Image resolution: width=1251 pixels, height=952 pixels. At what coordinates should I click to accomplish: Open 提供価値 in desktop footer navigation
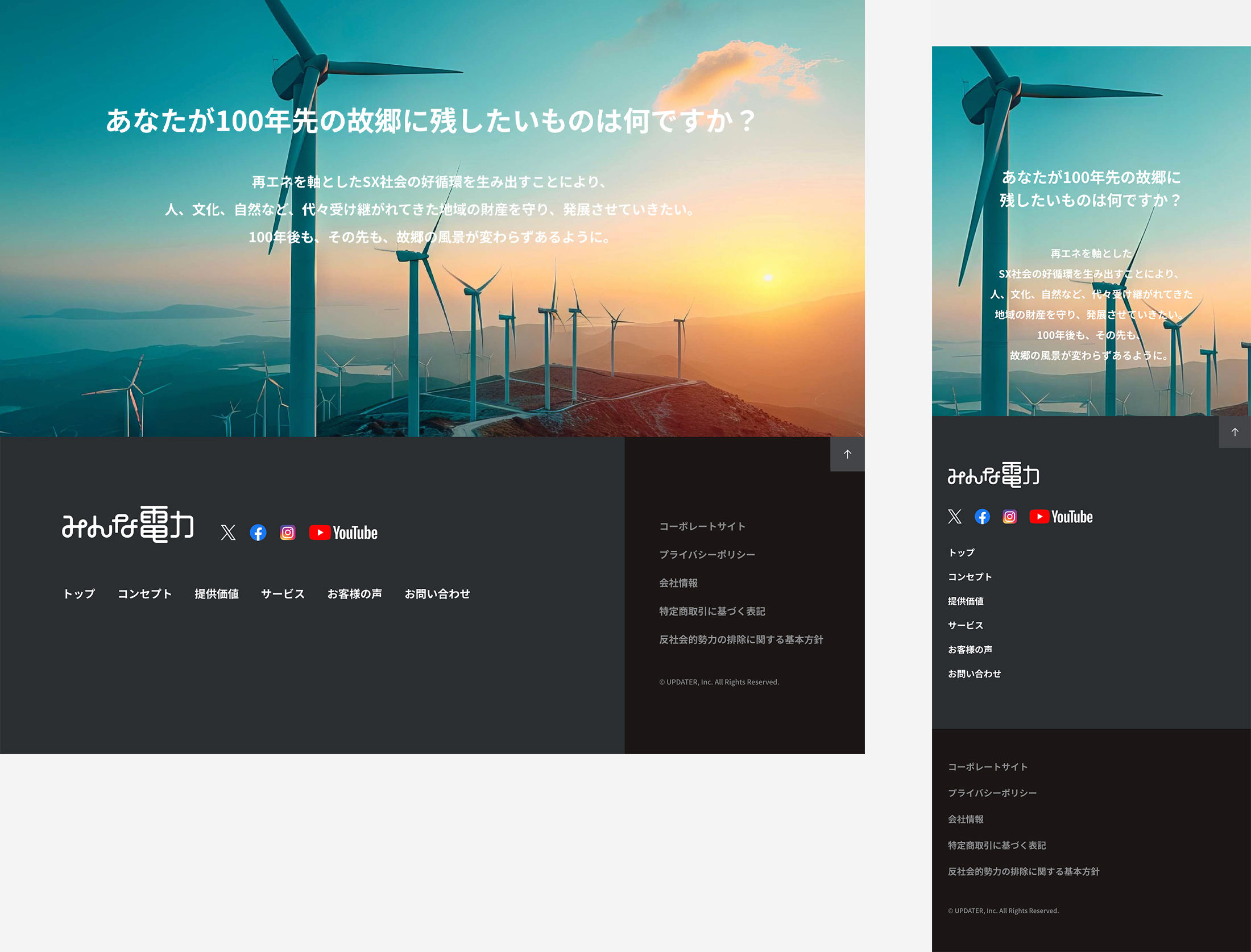point(216,594)
